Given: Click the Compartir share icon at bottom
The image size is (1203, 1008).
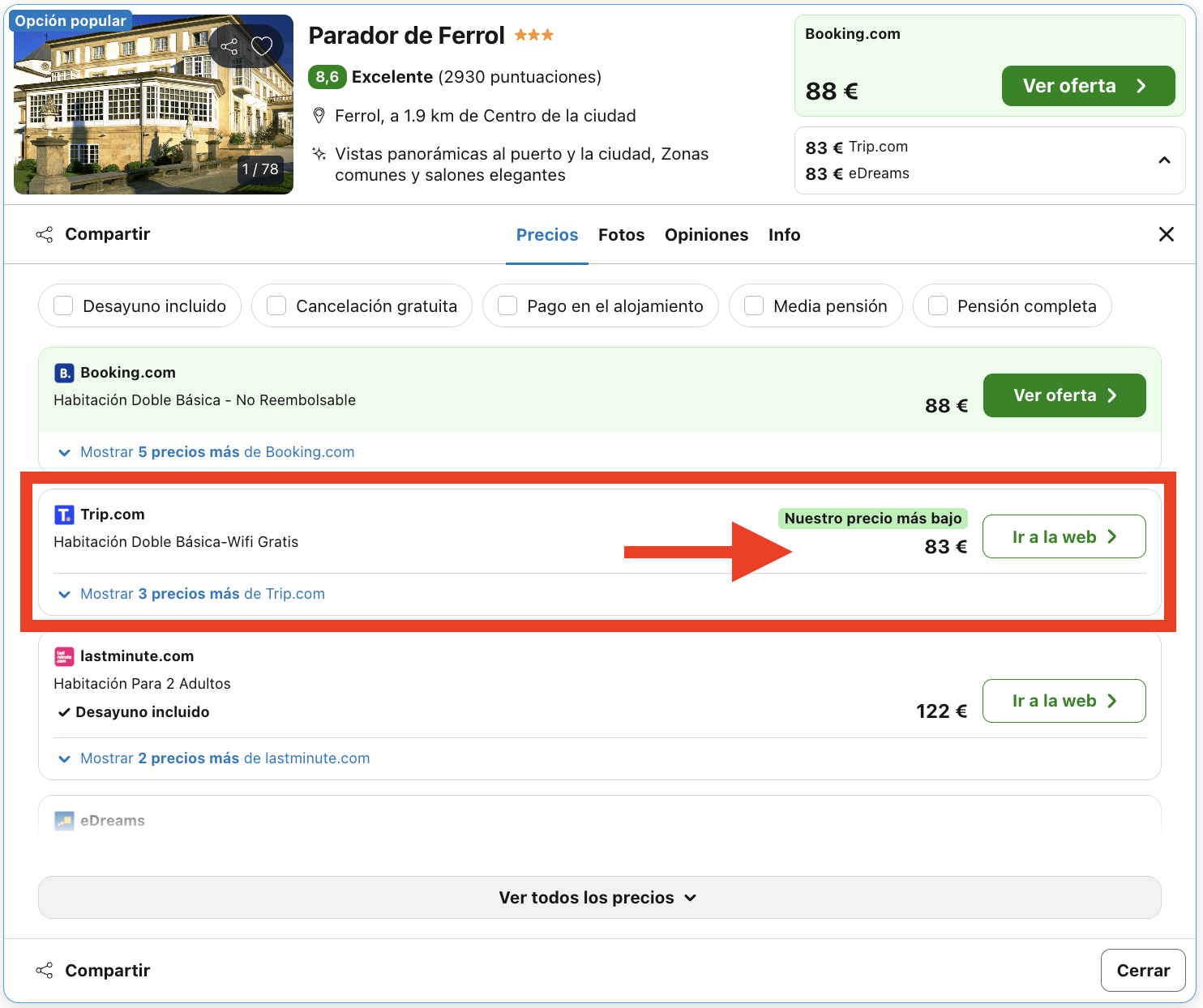Looking at the screenshot, I should [x=46, y=970].
